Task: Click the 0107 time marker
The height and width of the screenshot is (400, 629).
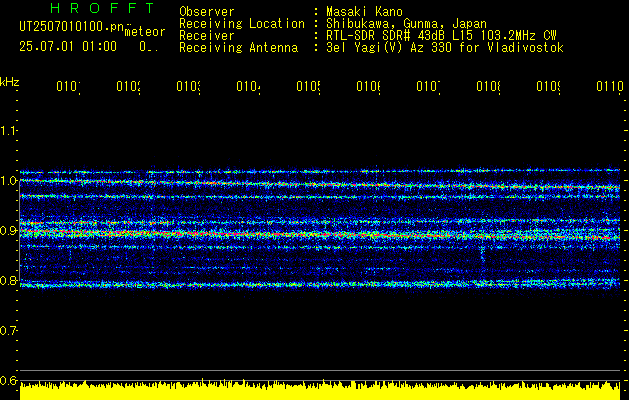Action: (428, 86)
